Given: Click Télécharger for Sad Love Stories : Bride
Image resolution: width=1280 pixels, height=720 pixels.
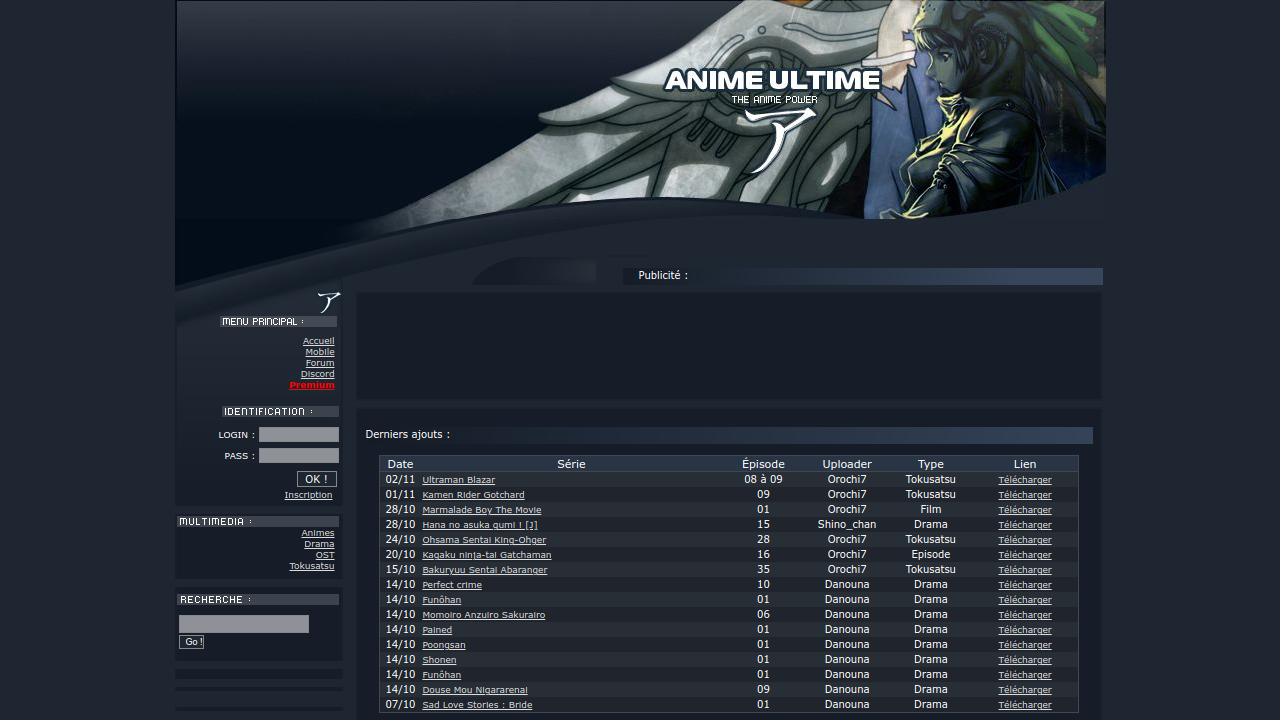Looking at the screenshot, I should tap(1025, 705).
